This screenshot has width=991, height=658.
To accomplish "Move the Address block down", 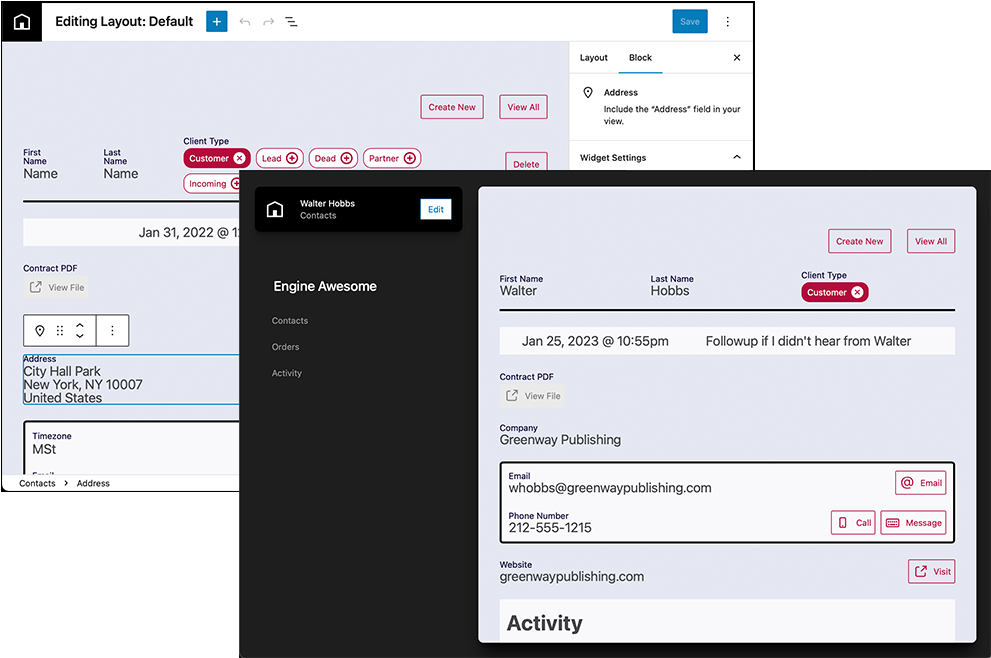I will 80,337.
